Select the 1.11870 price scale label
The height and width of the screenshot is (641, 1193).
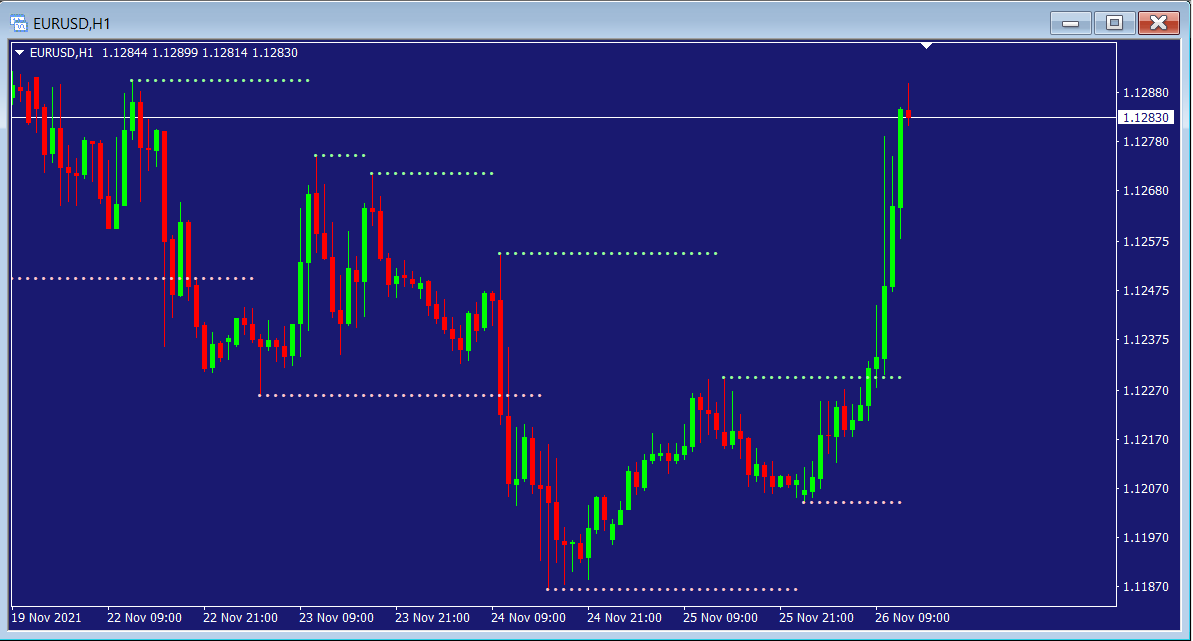pyautogui.click(x=1145, y=586)
